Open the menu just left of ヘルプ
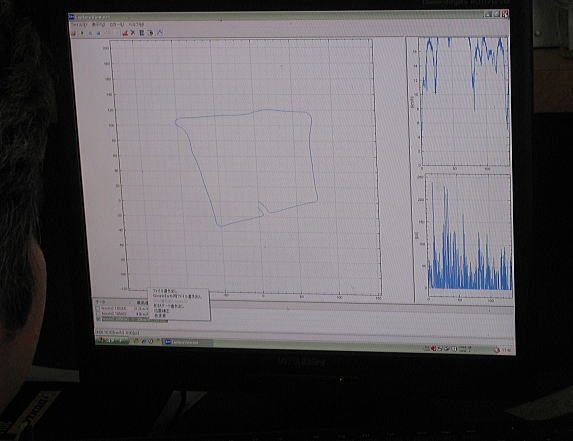This screenshot has height=441, width=573. pos(117,25)
